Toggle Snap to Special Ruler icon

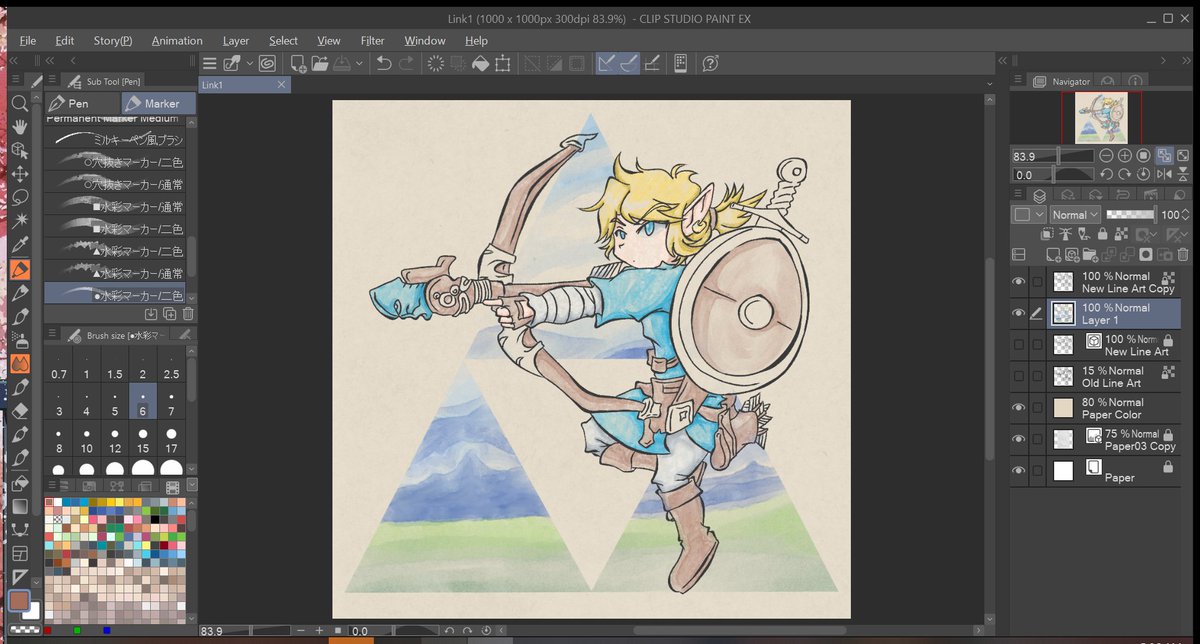[x=629, y=64]
